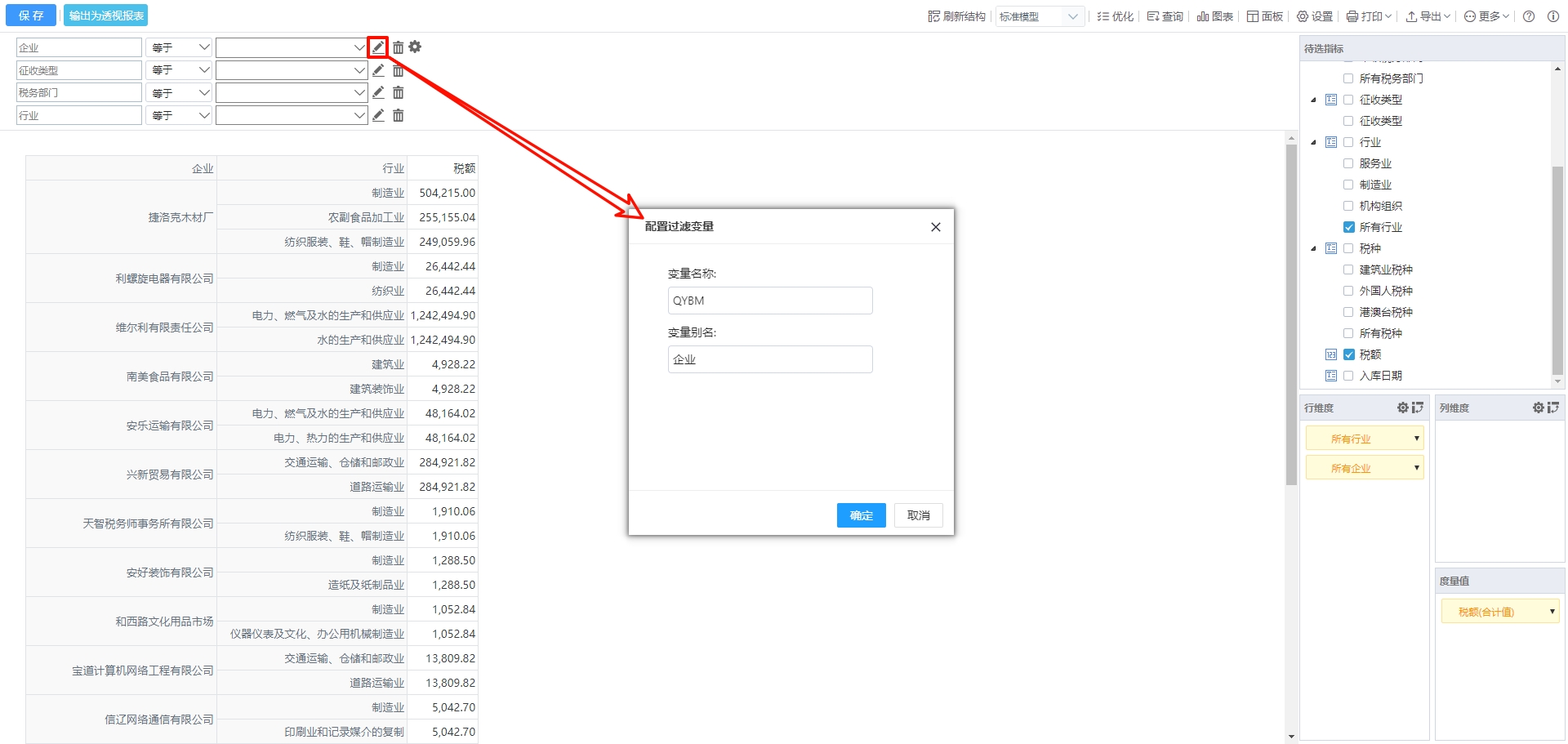Viewport: 1568px width, 744px height.
Task: Click the info icon in top toolbar
Action: click(1552, 16)
